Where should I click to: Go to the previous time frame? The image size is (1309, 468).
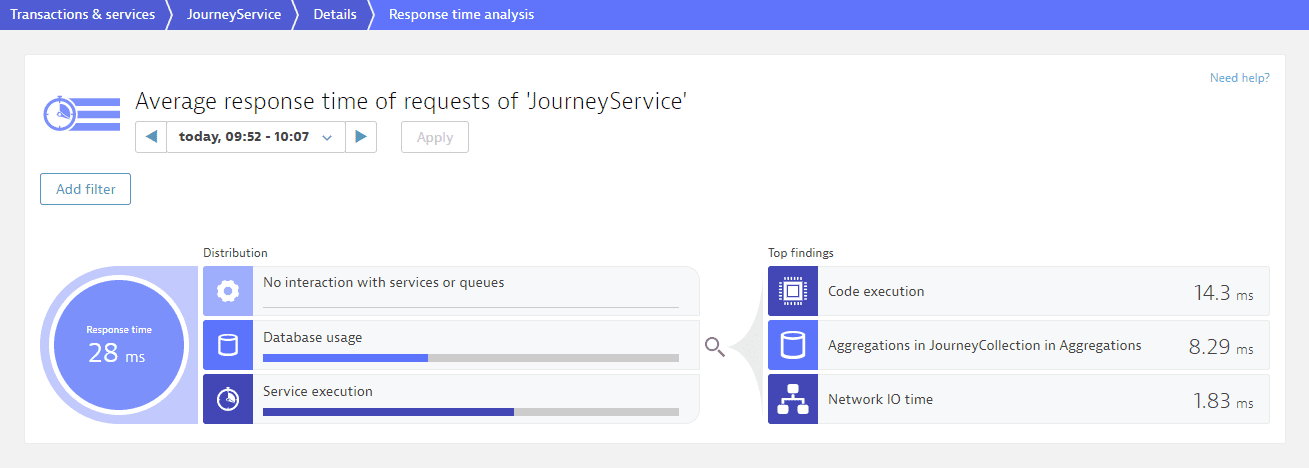pyautogui.click(x=151, y=137)
